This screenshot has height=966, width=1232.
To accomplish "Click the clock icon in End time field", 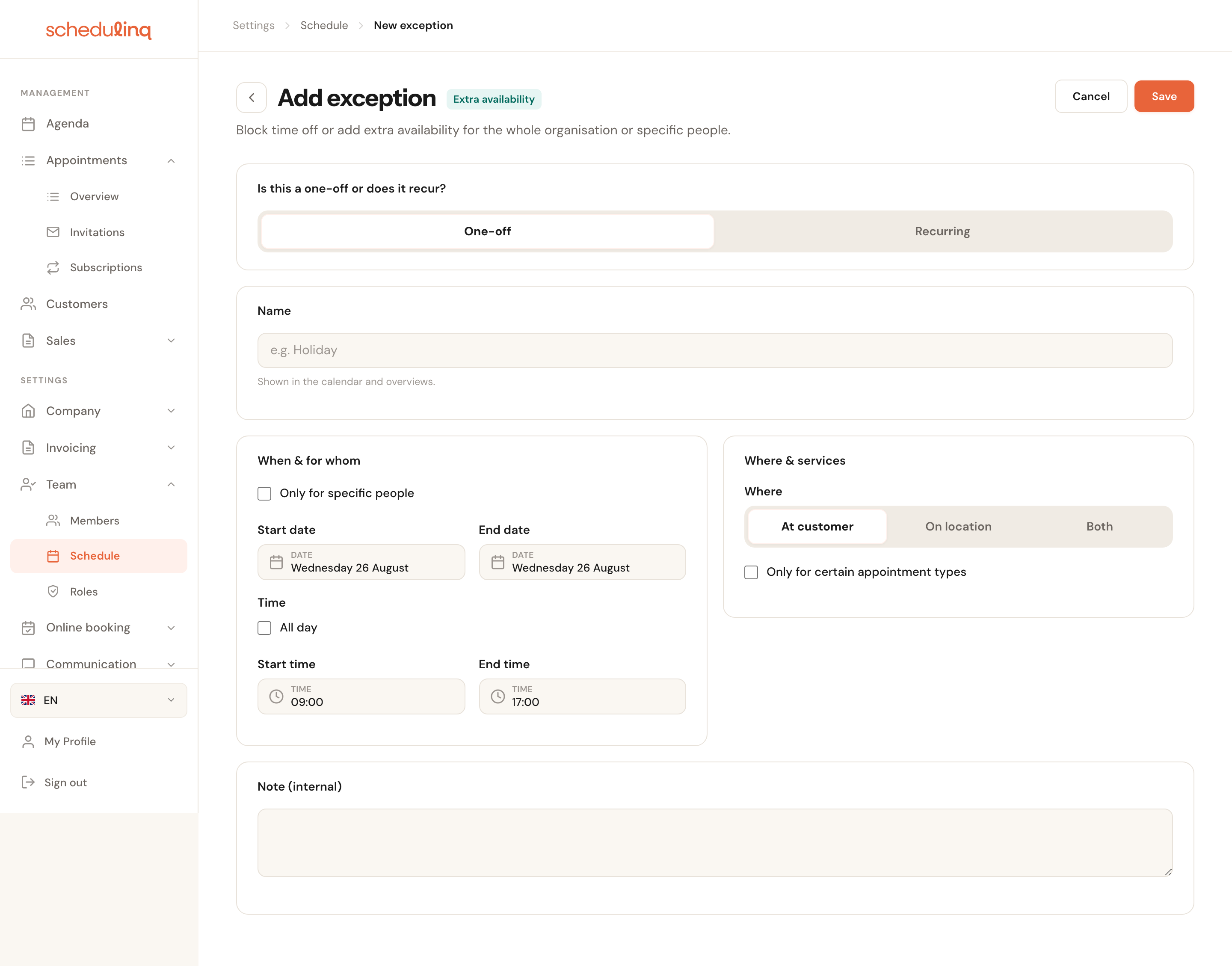I will point(498,696).
